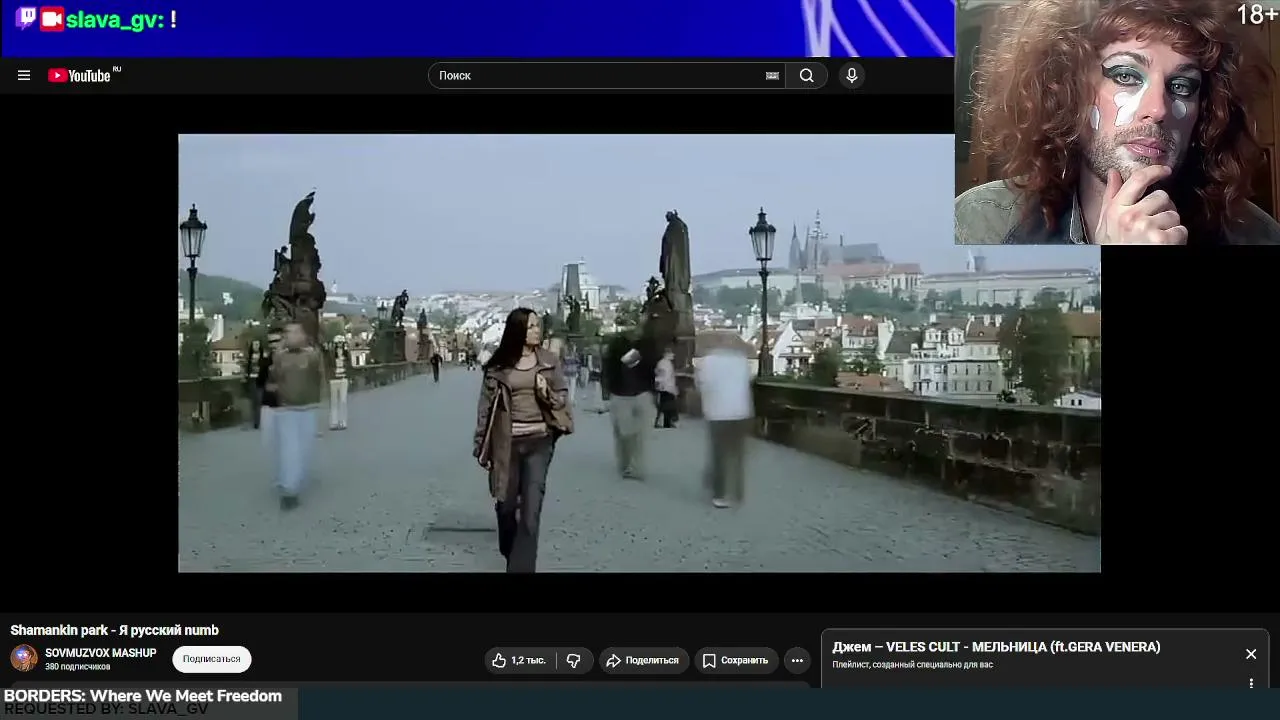The image size is (1280, 720).
Task: Click playlist title 'Джем – VELES CULT - МЕЛЬНИЦА'
Action: pyautogui.click(x=997, y=647)
